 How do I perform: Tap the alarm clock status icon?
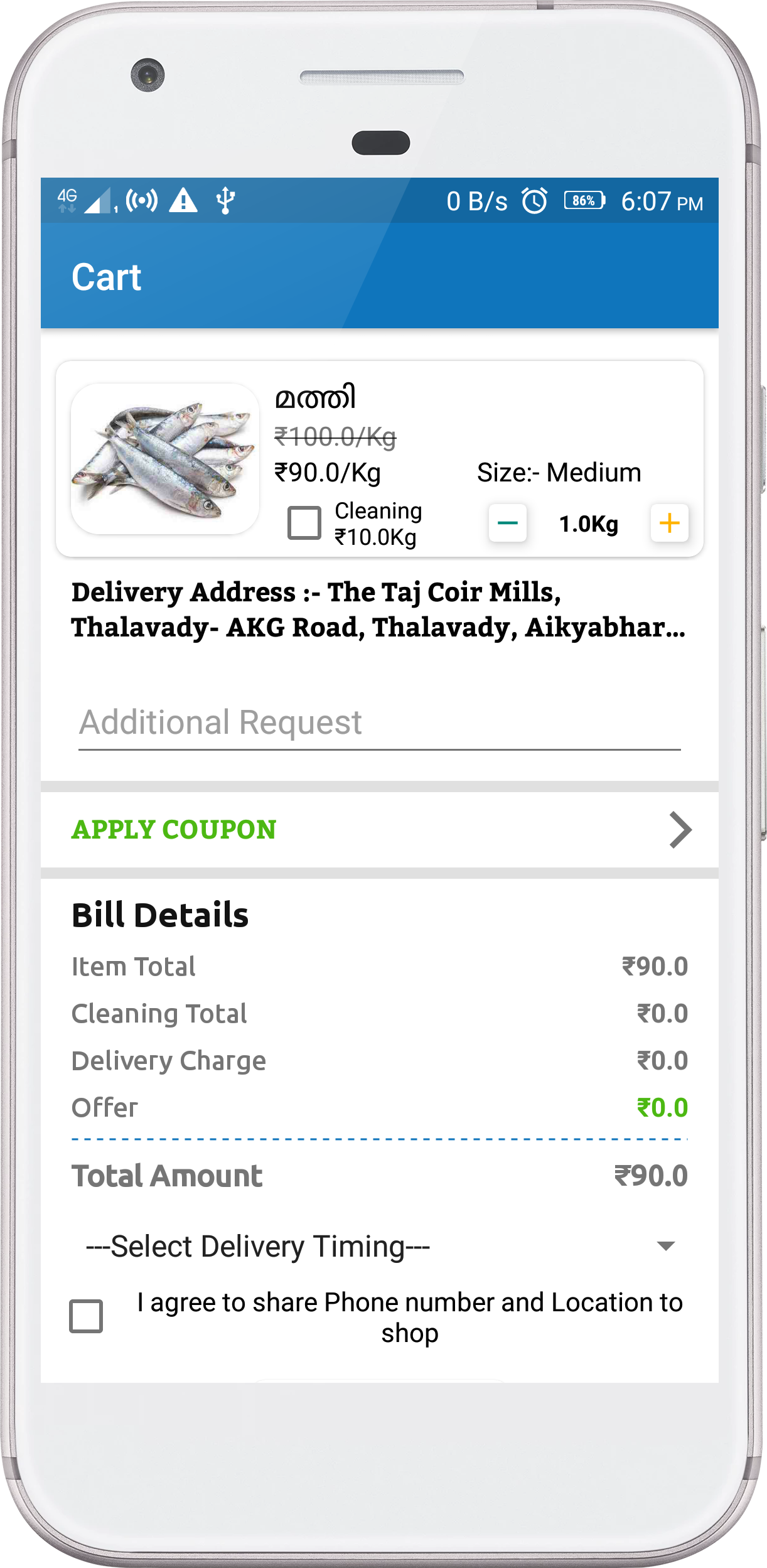click(535, 201)
